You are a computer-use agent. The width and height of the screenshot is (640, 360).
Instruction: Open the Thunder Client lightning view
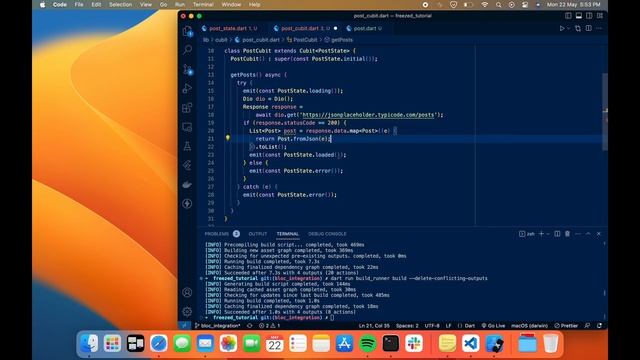(187, 204)
